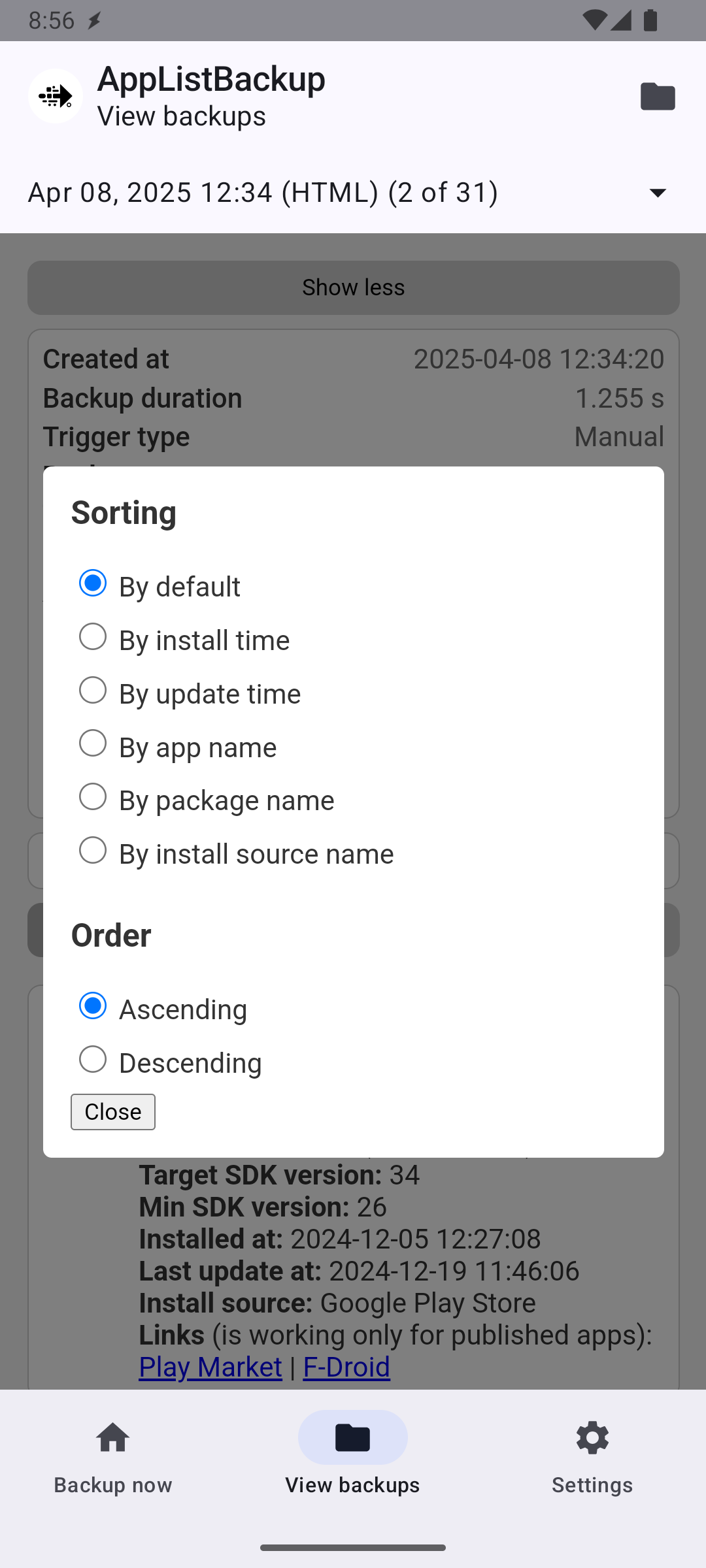Tap the Wi-Fi status icon
This screenshot has height=1568, width=706.
click(x=593, y=20)
